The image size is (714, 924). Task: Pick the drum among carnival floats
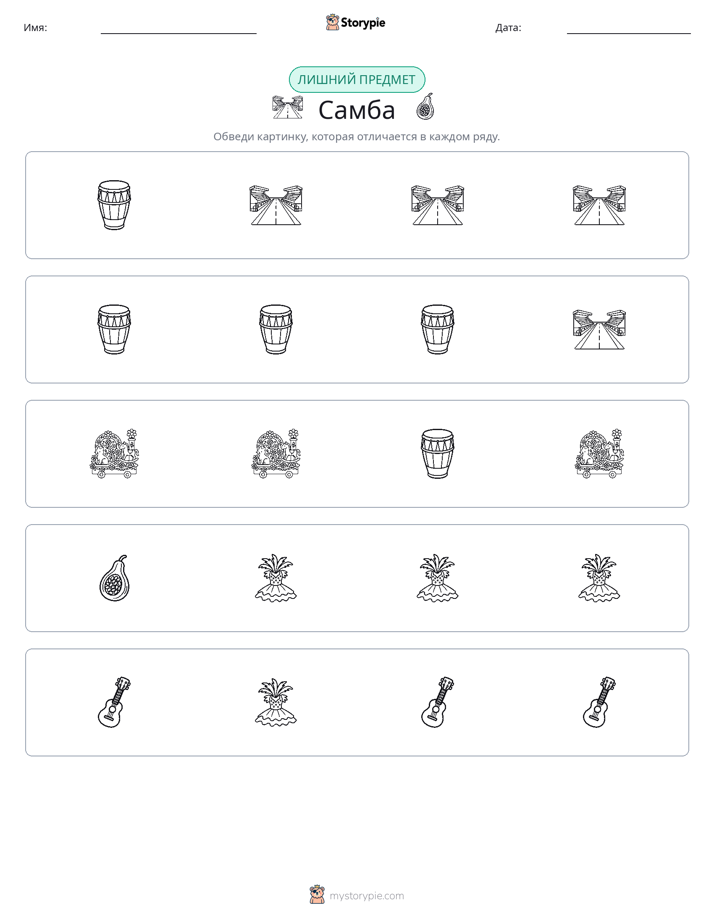click(437, 454)
